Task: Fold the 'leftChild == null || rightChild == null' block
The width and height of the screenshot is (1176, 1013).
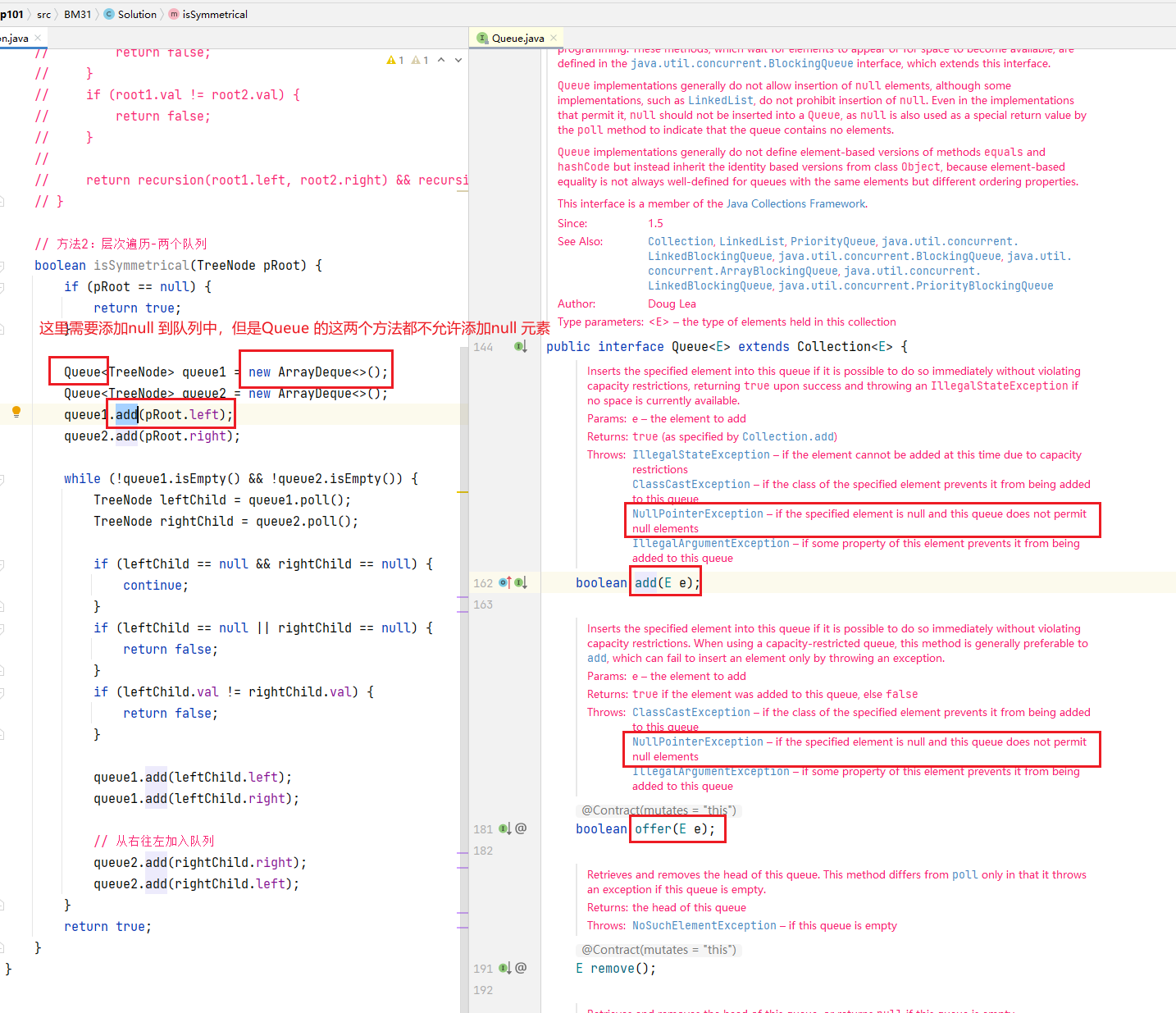Action: point(2,628)
